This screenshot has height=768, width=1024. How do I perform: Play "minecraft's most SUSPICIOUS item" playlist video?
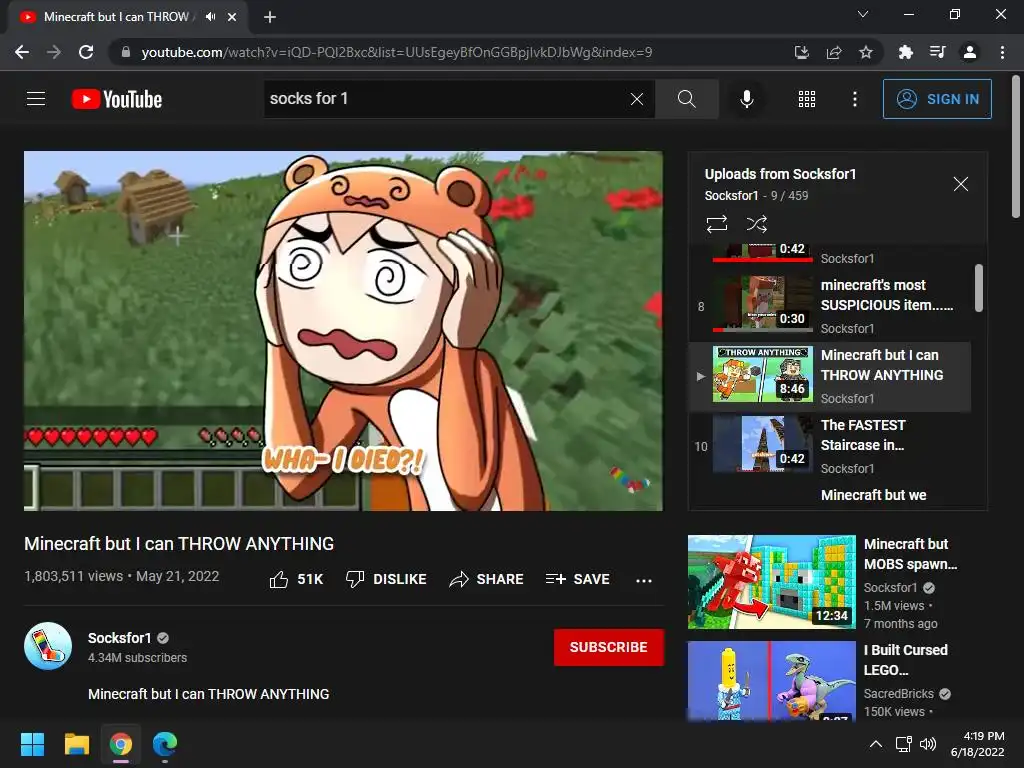coord(829,306)
